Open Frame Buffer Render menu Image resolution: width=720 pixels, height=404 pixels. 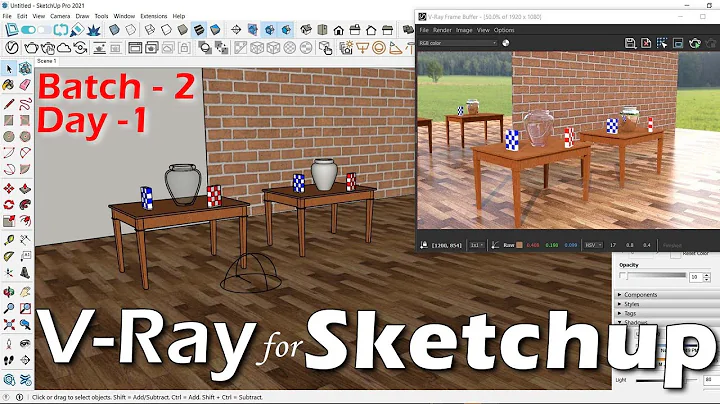[442, 30]
